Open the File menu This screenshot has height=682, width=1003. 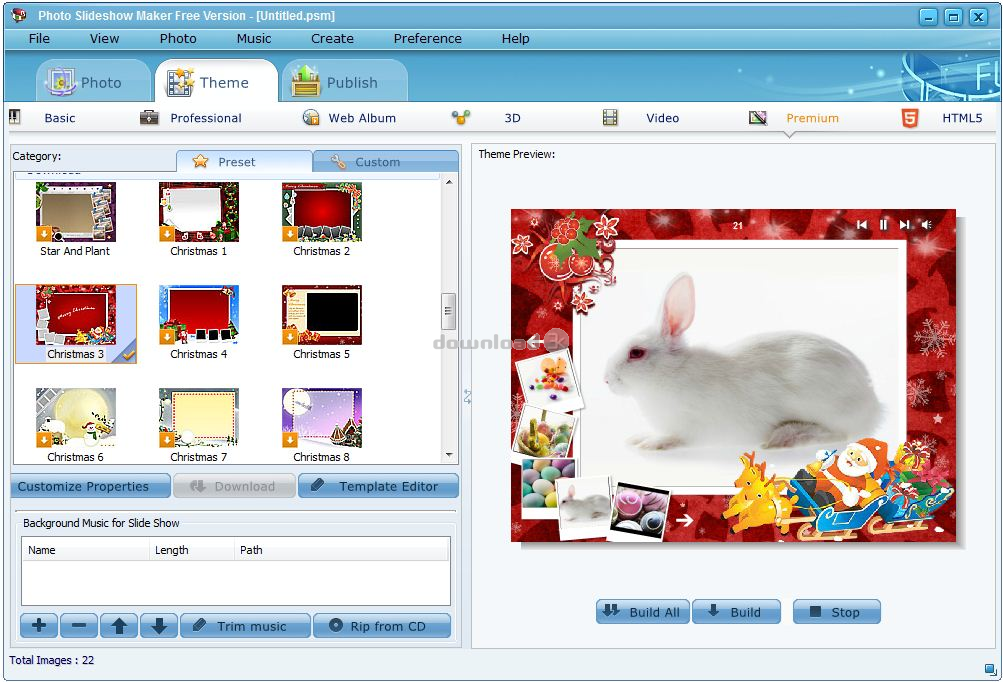click(x=39, y=38)
